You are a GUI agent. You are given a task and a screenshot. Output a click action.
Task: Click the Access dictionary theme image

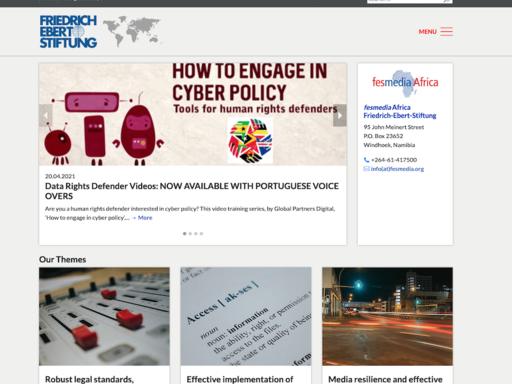click(246, 316)
